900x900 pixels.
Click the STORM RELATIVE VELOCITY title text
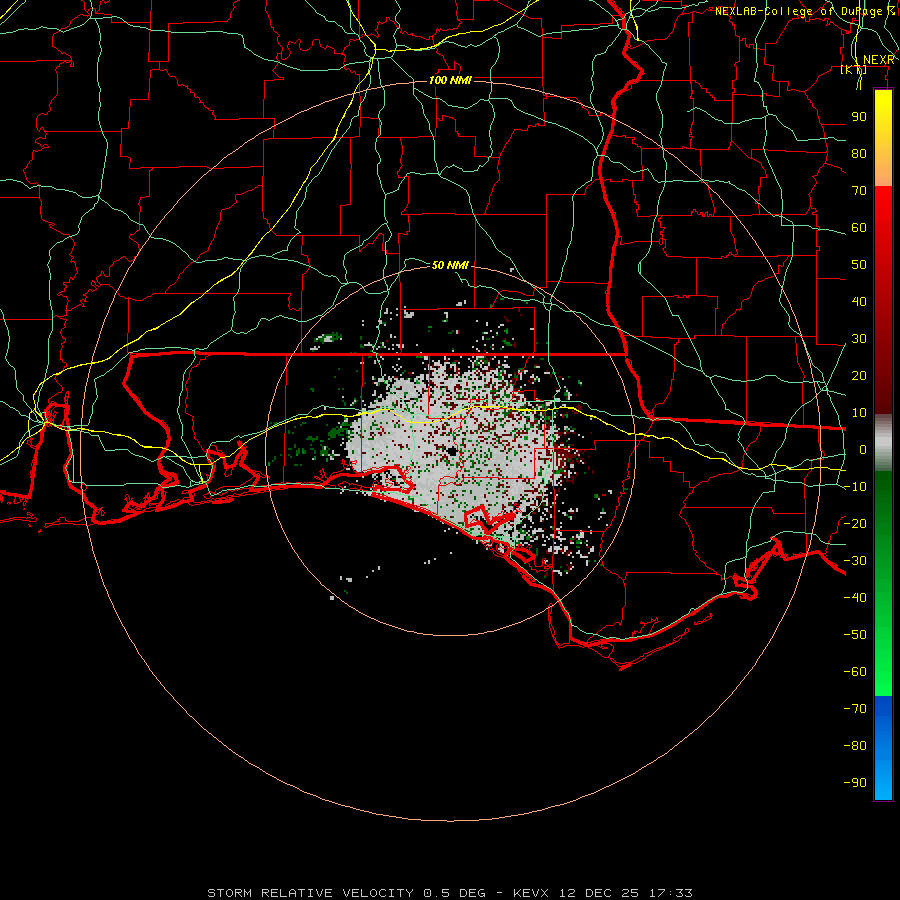(310, 893)
